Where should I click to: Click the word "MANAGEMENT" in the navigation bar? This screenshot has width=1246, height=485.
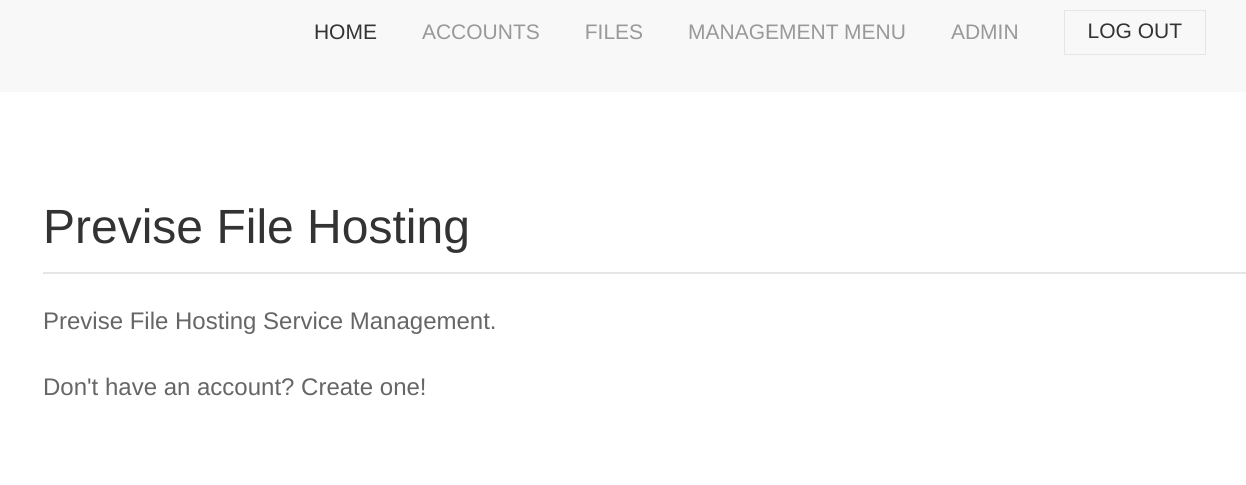(x=759, y=32)
